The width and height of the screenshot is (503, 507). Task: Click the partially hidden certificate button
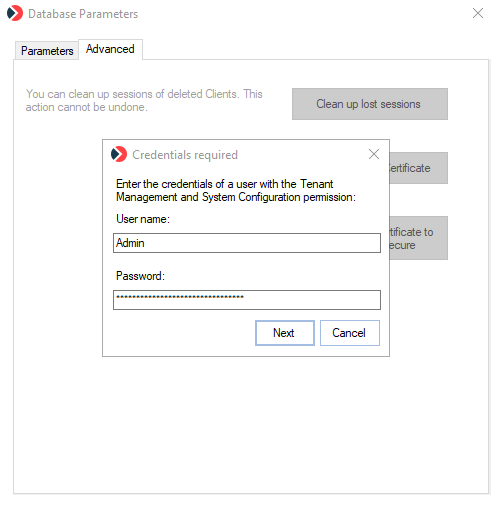pyautogui.click(x=418, y=168)
